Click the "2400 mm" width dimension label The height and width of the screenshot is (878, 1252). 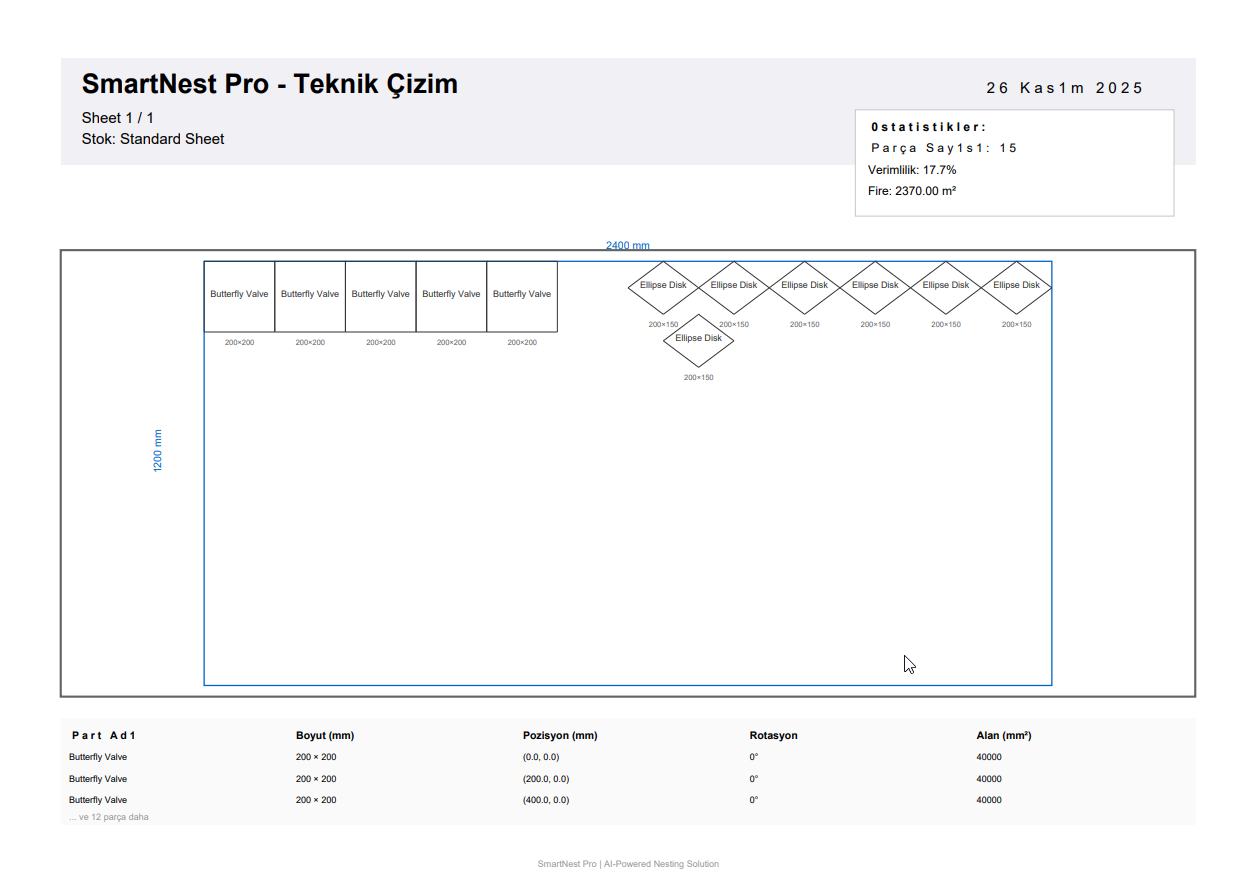point(628,245)
